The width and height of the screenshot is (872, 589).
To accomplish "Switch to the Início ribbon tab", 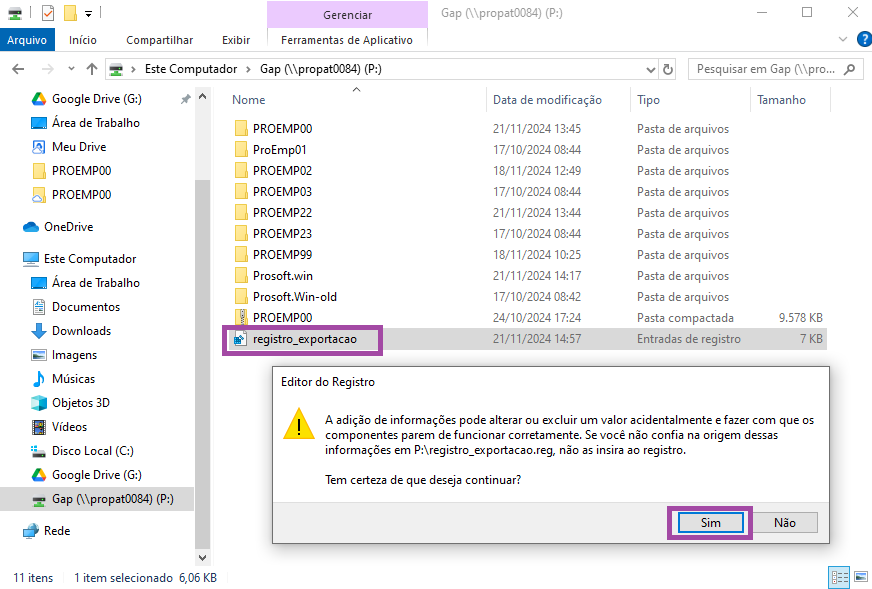I will pyautogui.click(x=83, y=40).
